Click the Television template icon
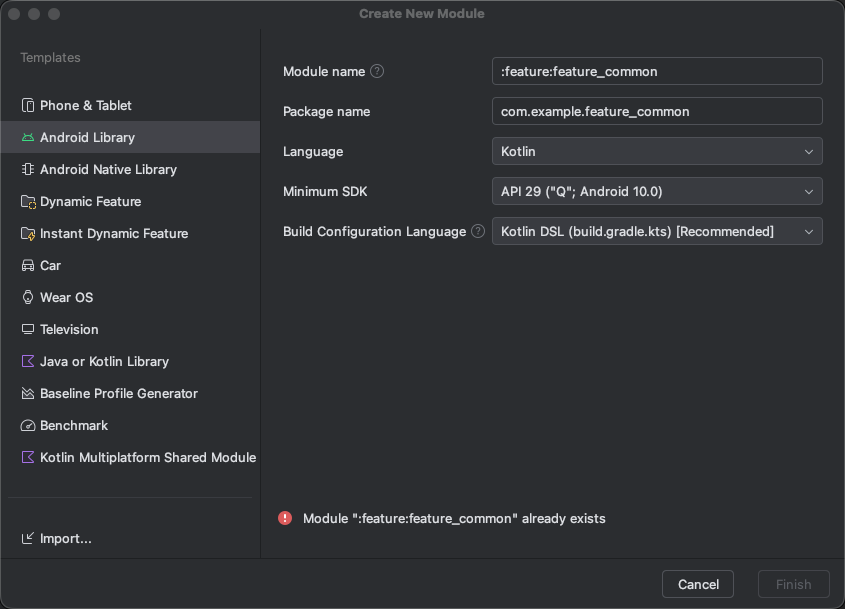 click(x=28, y=329)
